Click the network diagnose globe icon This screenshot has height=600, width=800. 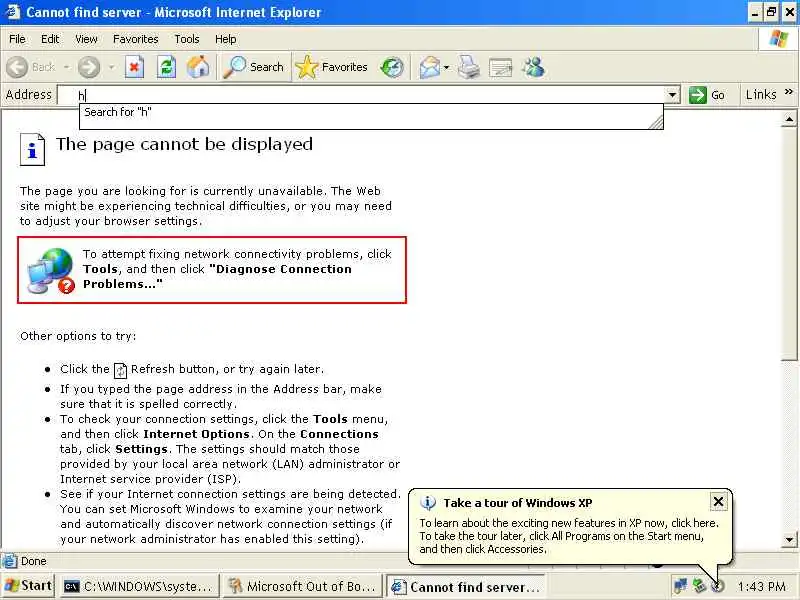coord(51,270)
